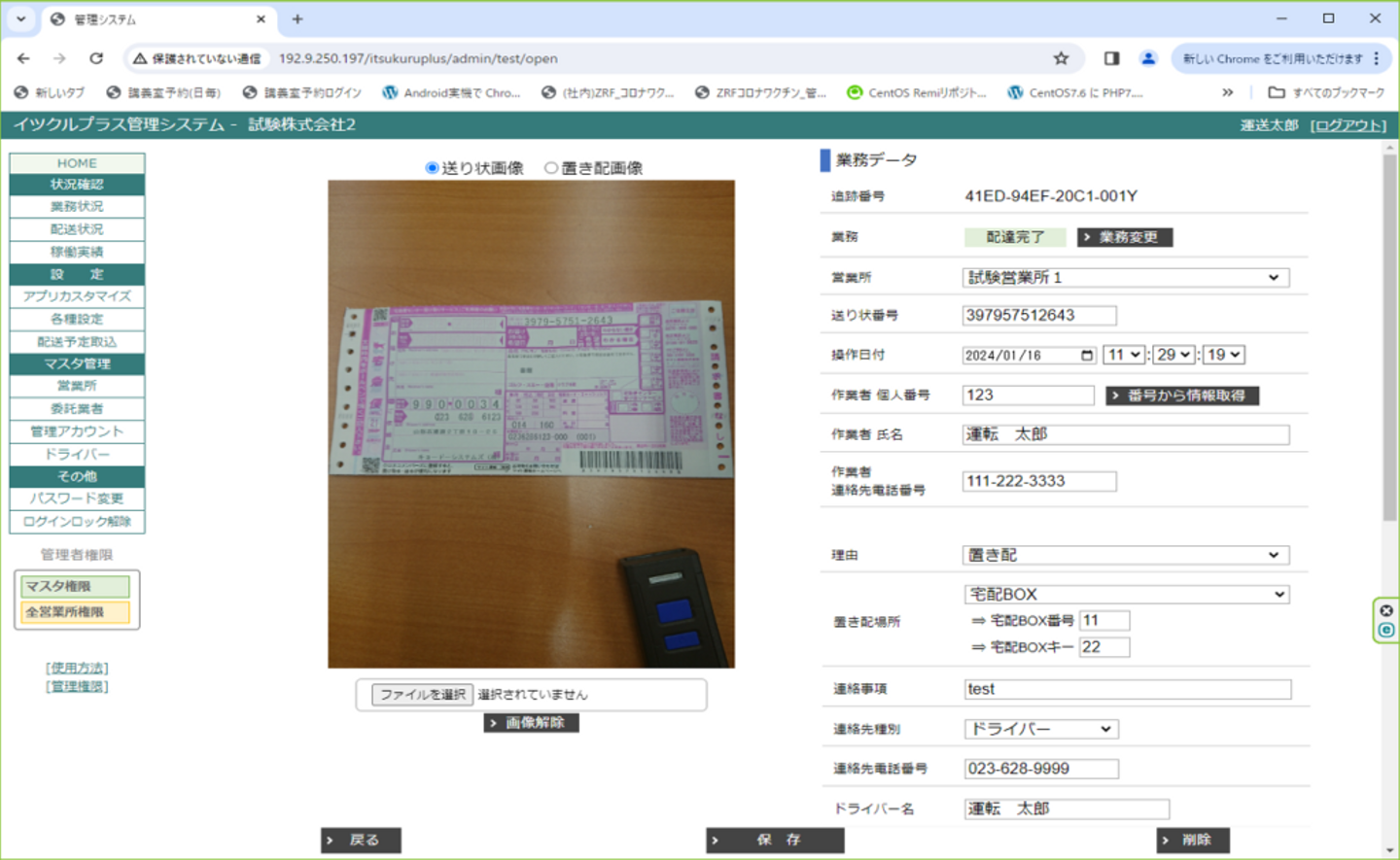This screenshot has width=1400, height=860.
Task: Click the browser address bar URL
Action: coord(418,58)
